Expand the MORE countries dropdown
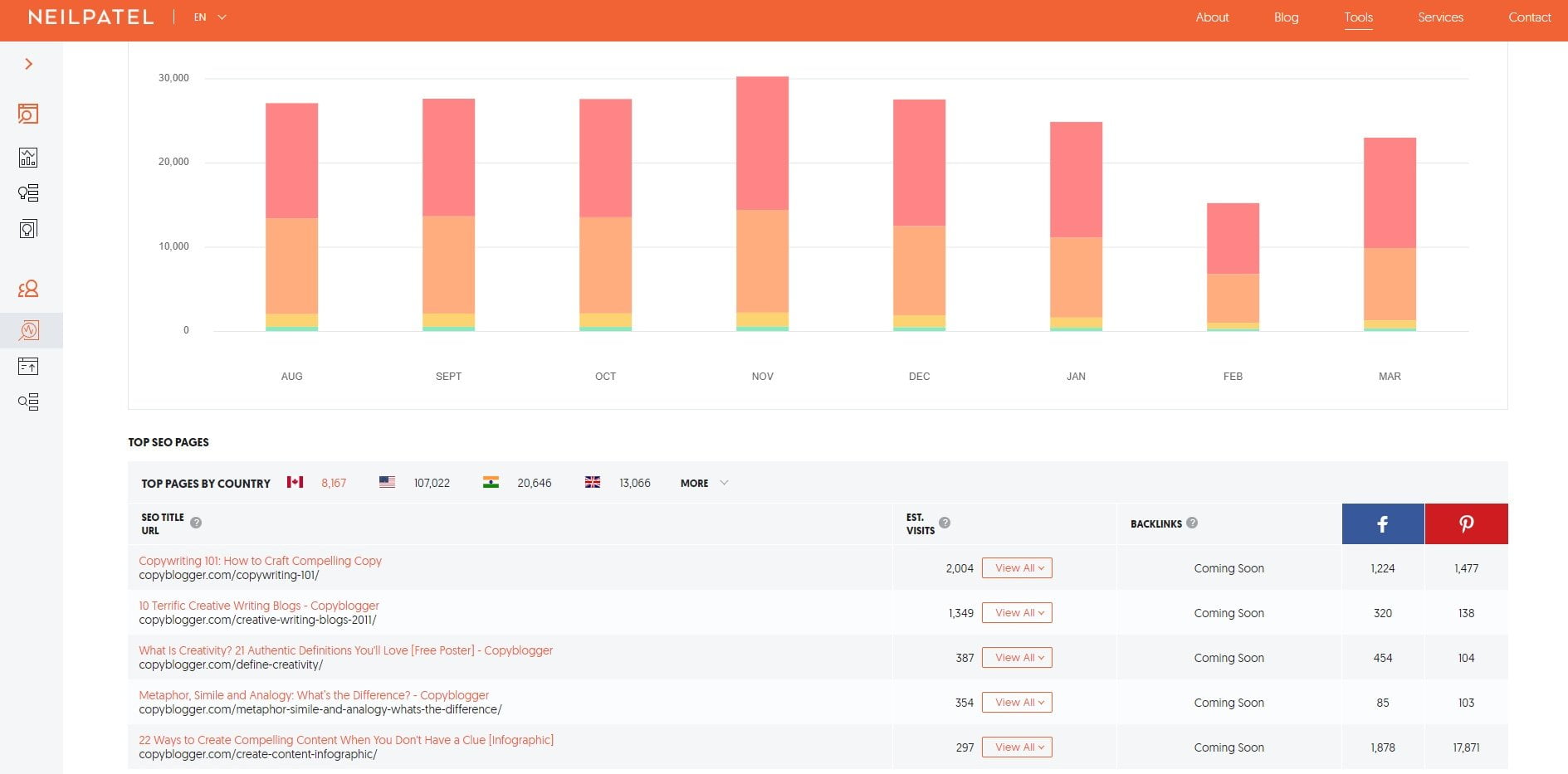The height and width of the screenshot is (774, 1568). pos(704,483)
